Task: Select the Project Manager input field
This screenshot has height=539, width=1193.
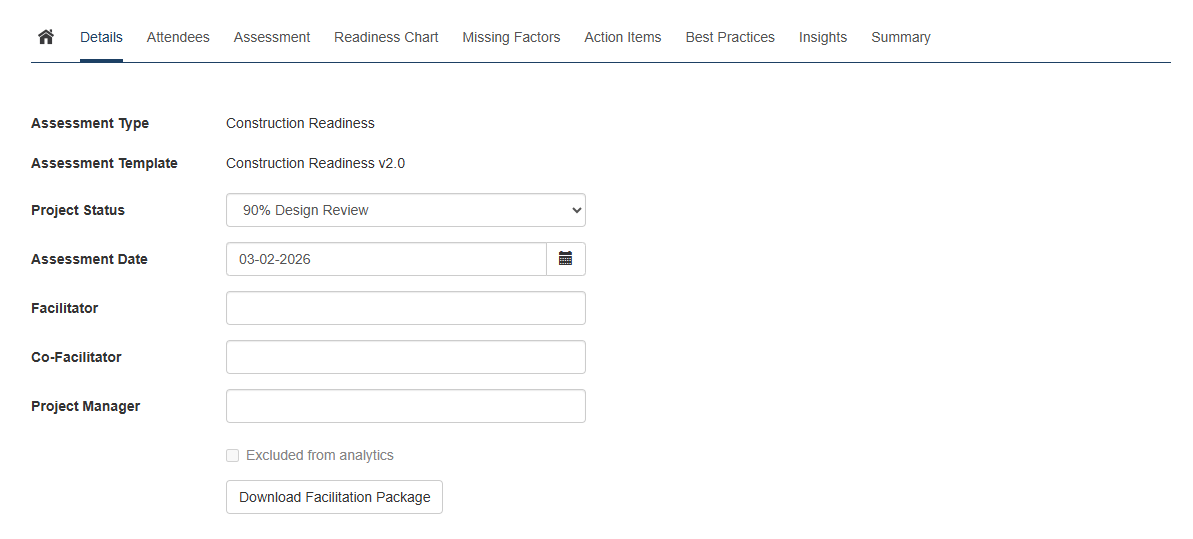Action: point(405,406)
